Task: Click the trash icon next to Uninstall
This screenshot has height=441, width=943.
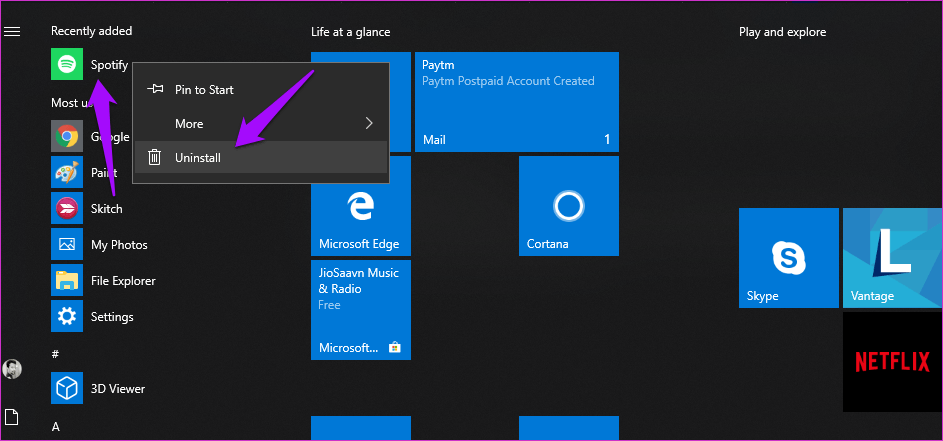Action: click(155, 158)
